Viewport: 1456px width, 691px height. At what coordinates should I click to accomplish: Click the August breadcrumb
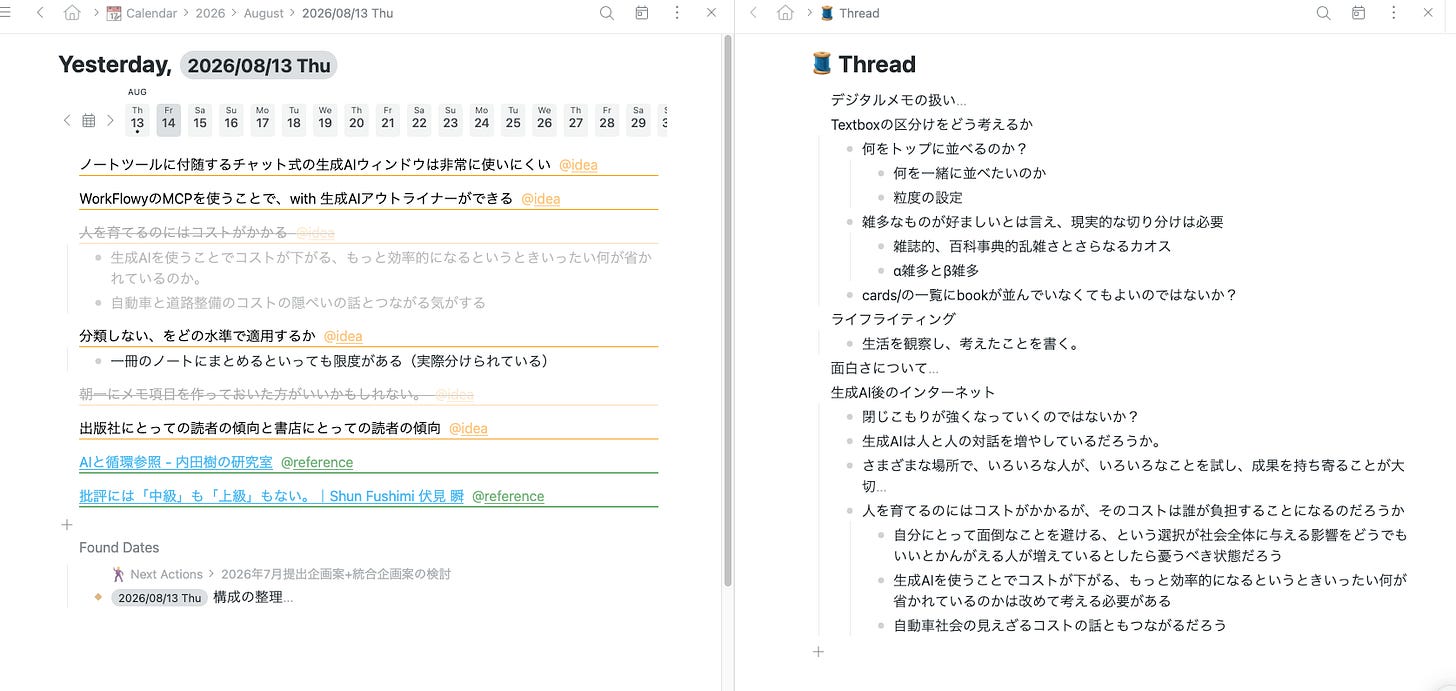263,13
